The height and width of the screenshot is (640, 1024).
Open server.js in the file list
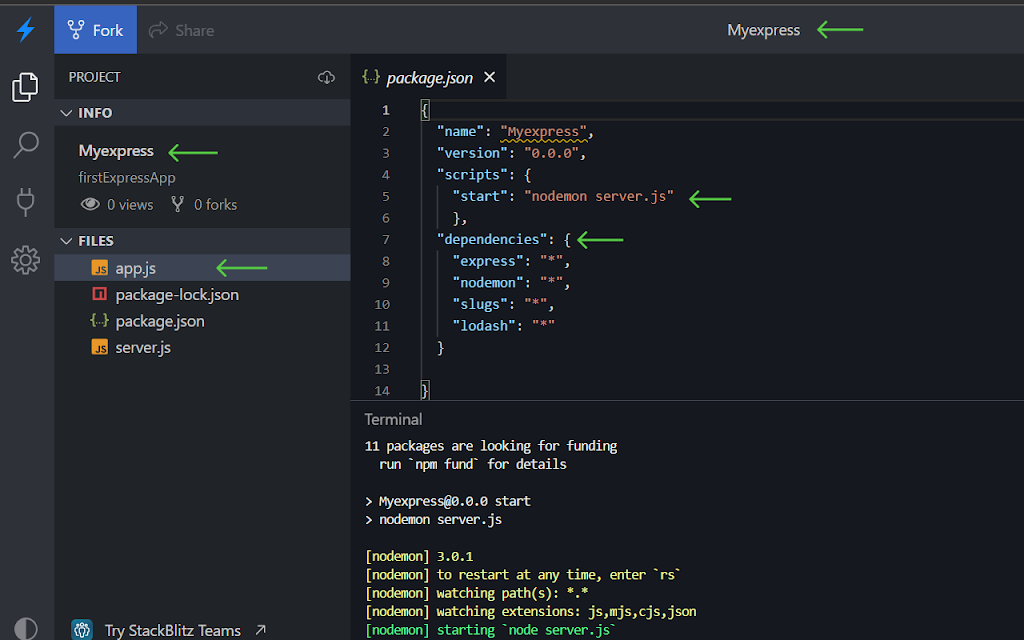click(202, 347)
